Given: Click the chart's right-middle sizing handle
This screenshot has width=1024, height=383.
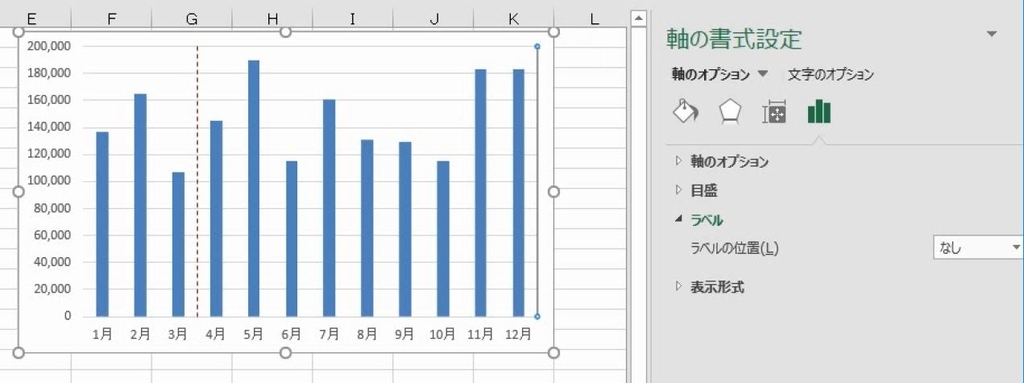Looking at the screenshot, I should click(554, 192).
